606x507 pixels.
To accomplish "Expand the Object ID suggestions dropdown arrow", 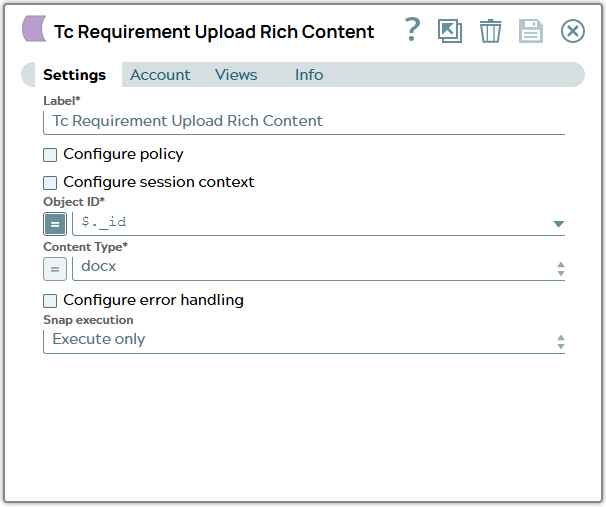I will click(558, 224).
